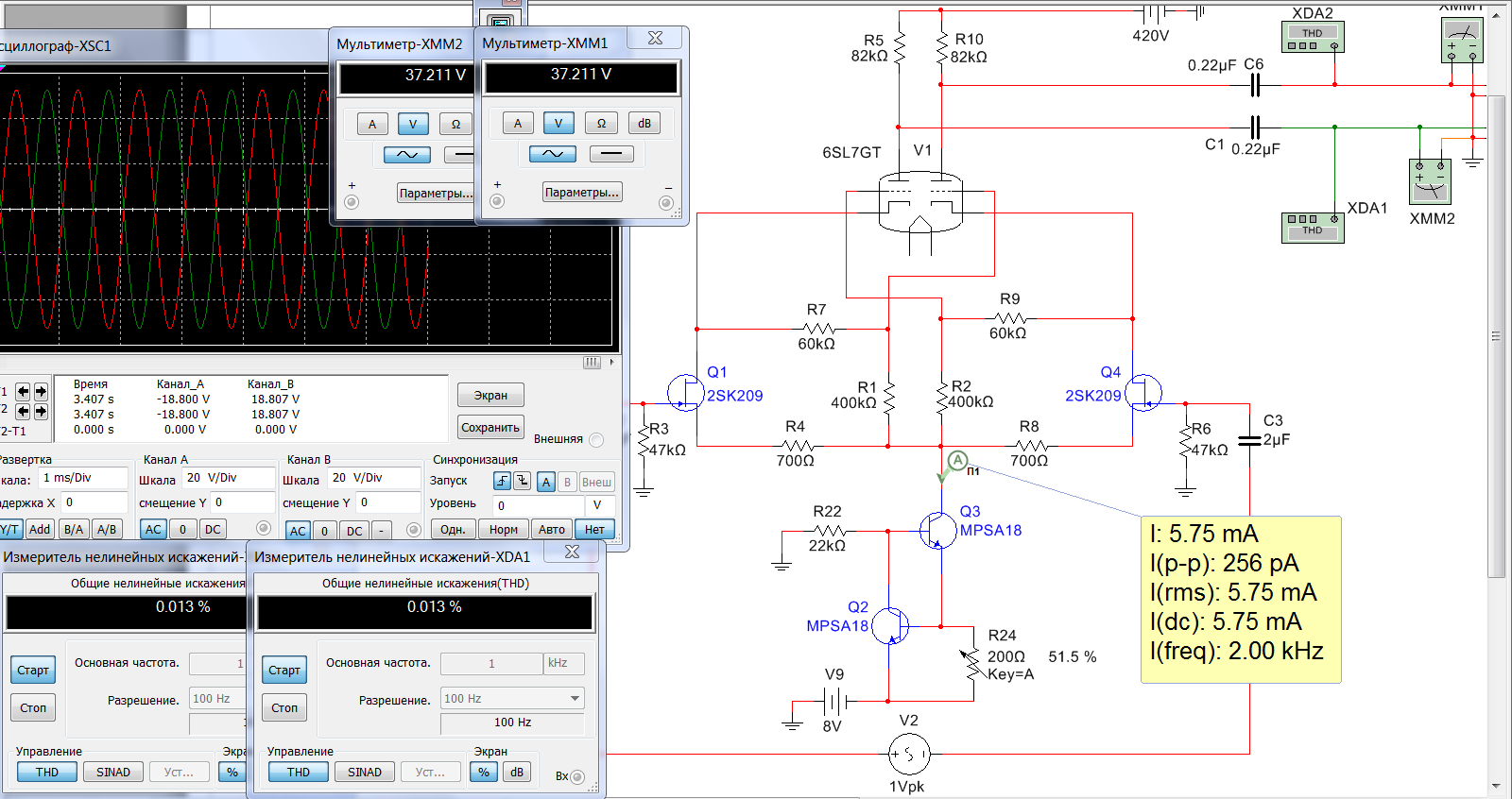Image resolution: width=1512 pixels, height=799 pixels.
Task: Select the Q3 MPSA18 transistor symbol
Action: [x=938, y=531]
